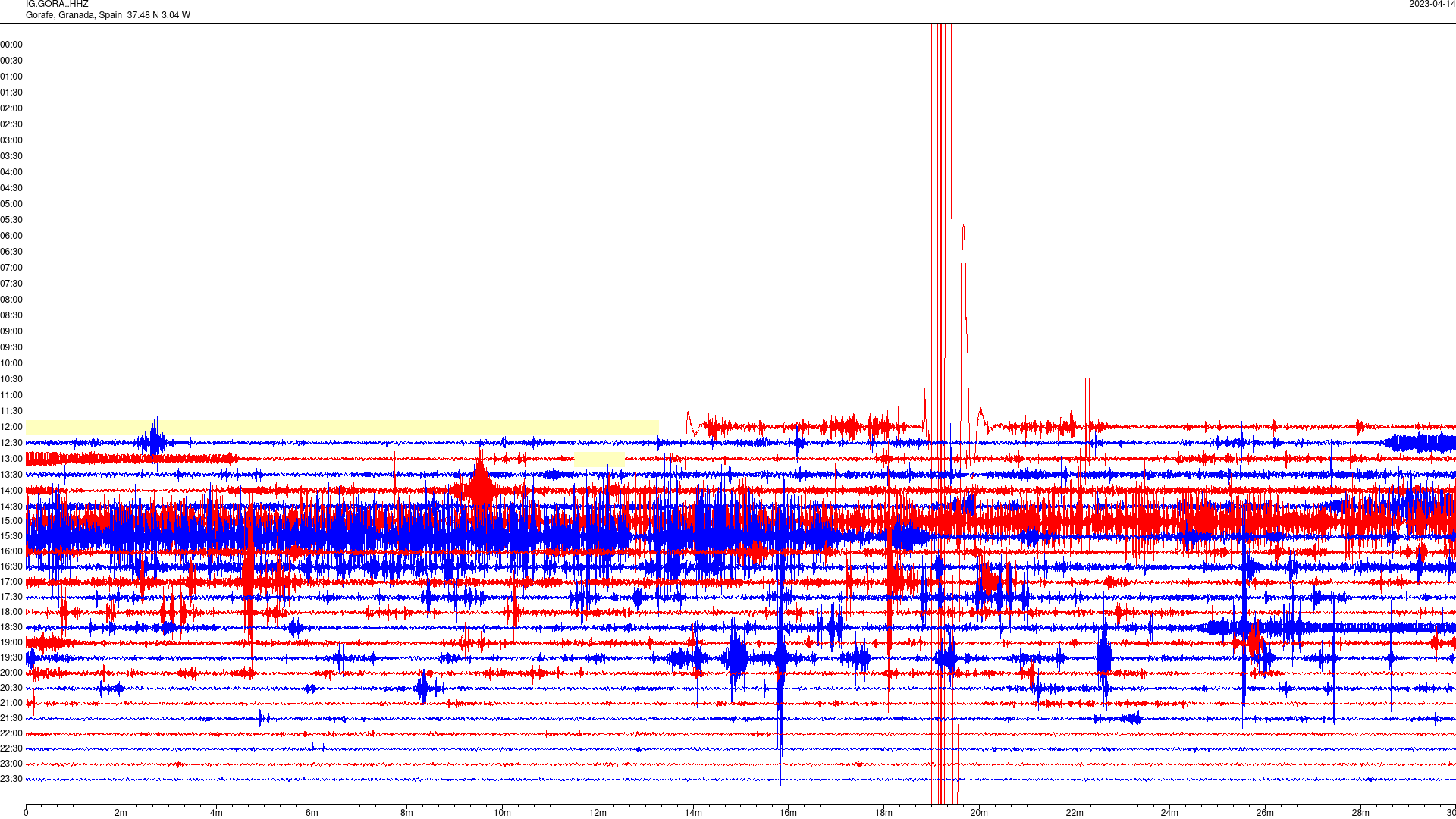Select the 06:00 time row label

point(11,236)
